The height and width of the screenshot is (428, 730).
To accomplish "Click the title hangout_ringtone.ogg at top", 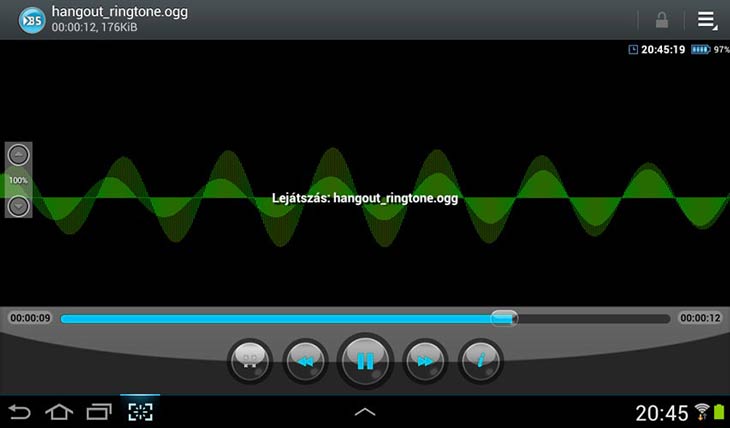I will point(120,12).
